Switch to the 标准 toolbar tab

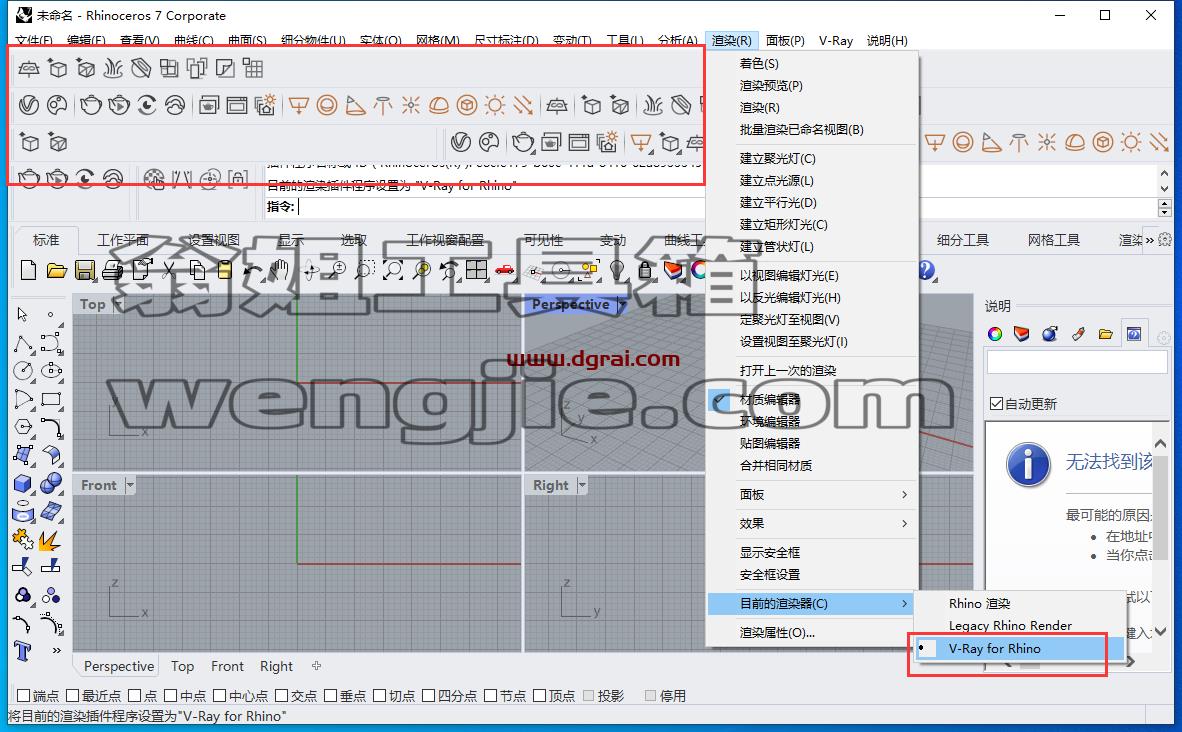[46, 240]
